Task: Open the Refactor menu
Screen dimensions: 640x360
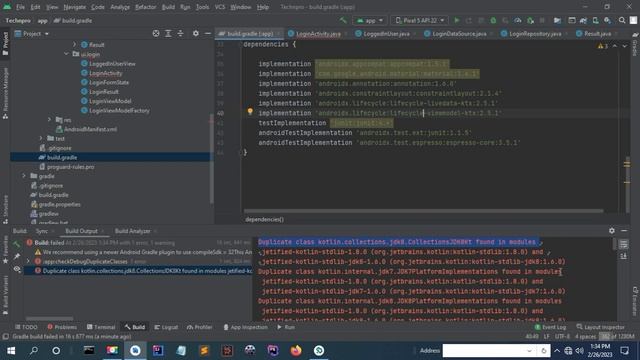Action: point(145,7)
